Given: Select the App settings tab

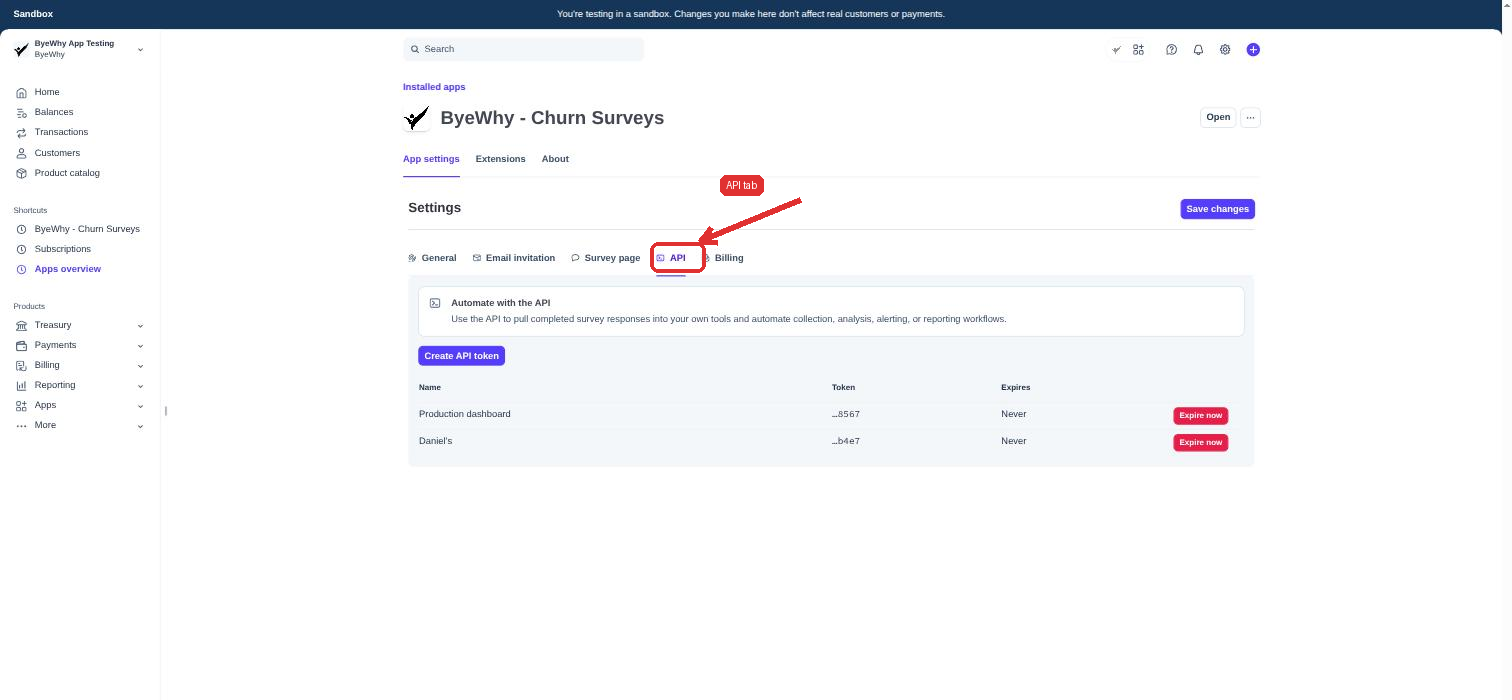Looking at the screenshot, I should coord(431,159).
